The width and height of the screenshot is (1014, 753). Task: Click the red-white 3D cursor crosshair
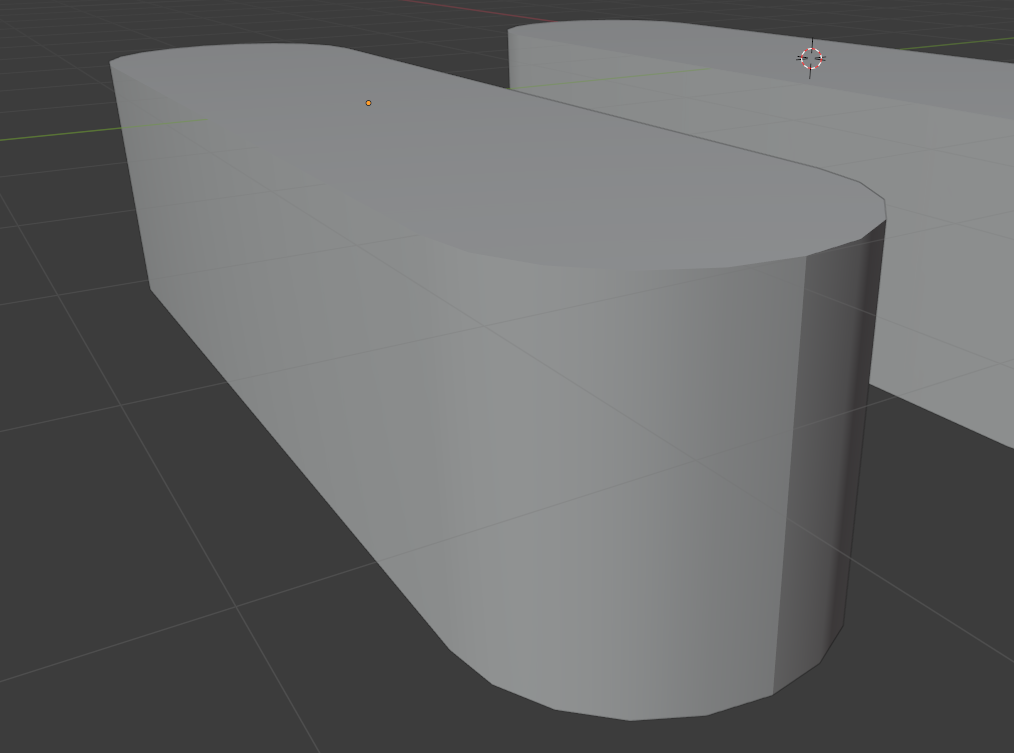click(x=811, y=58)
